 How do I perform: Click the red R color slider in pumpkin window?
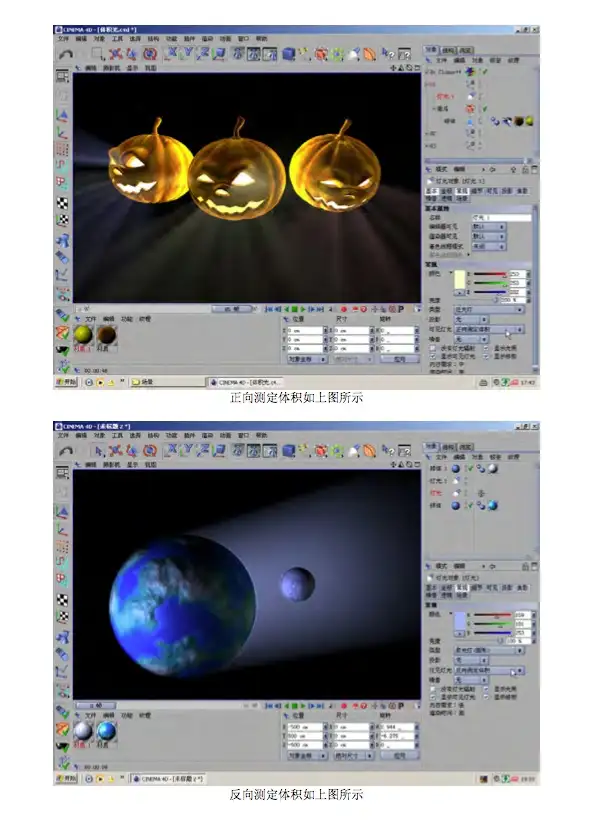pos(490,274)
